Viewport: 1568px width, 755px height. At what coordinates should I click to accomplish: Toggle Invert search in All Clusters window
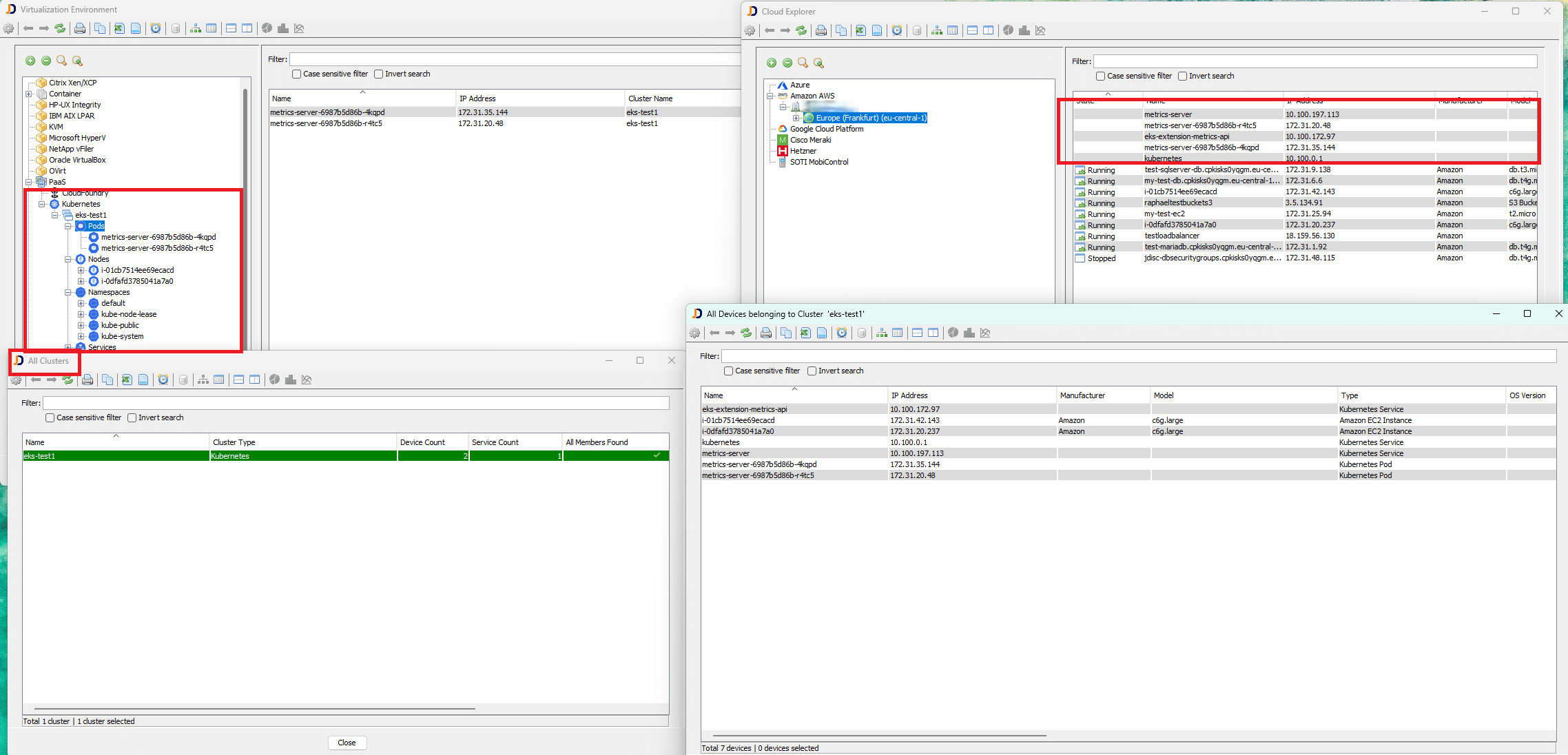tap(132, 417)
